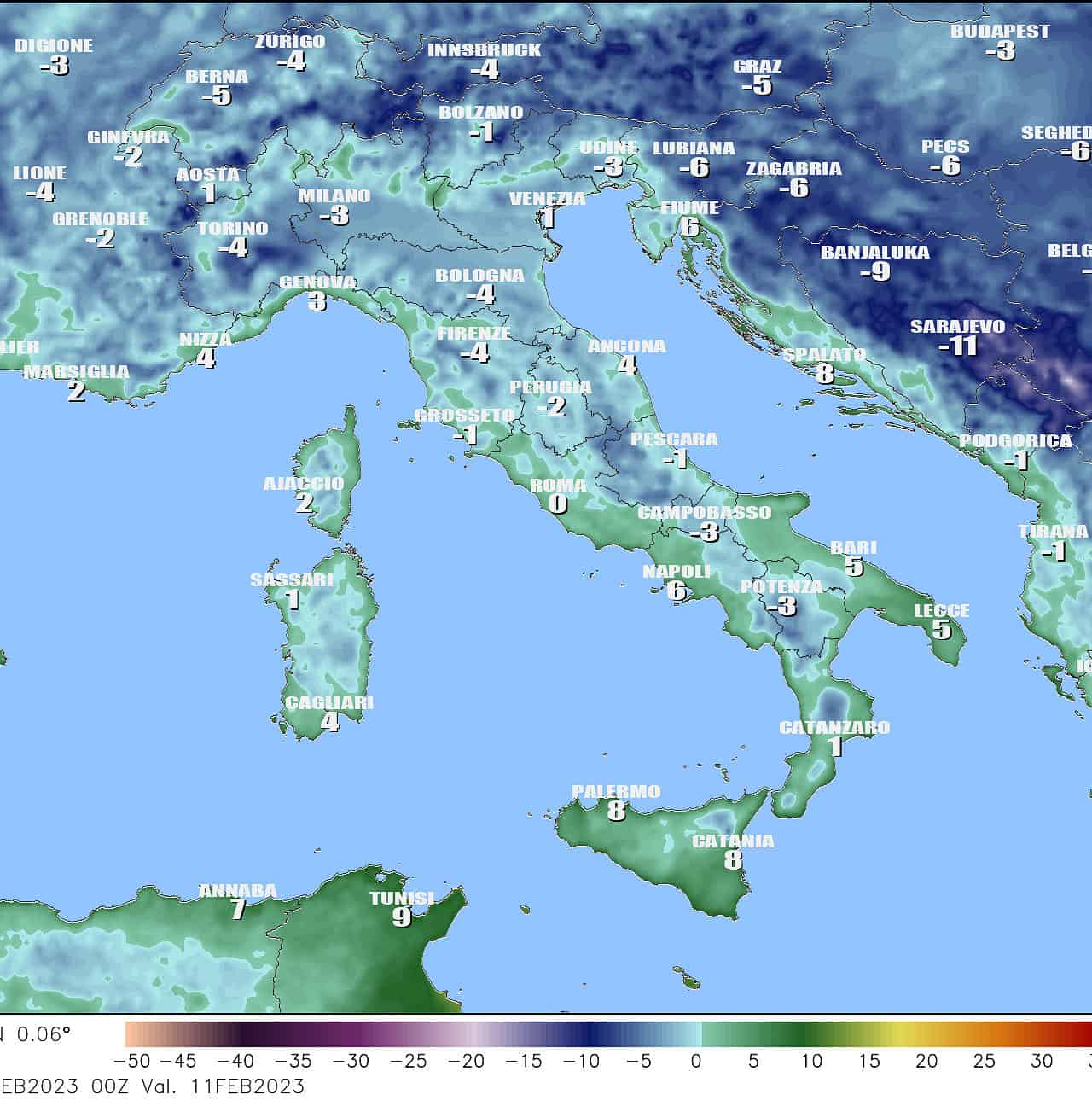Select the AJACCIO label on Corsica

[304, 484]
